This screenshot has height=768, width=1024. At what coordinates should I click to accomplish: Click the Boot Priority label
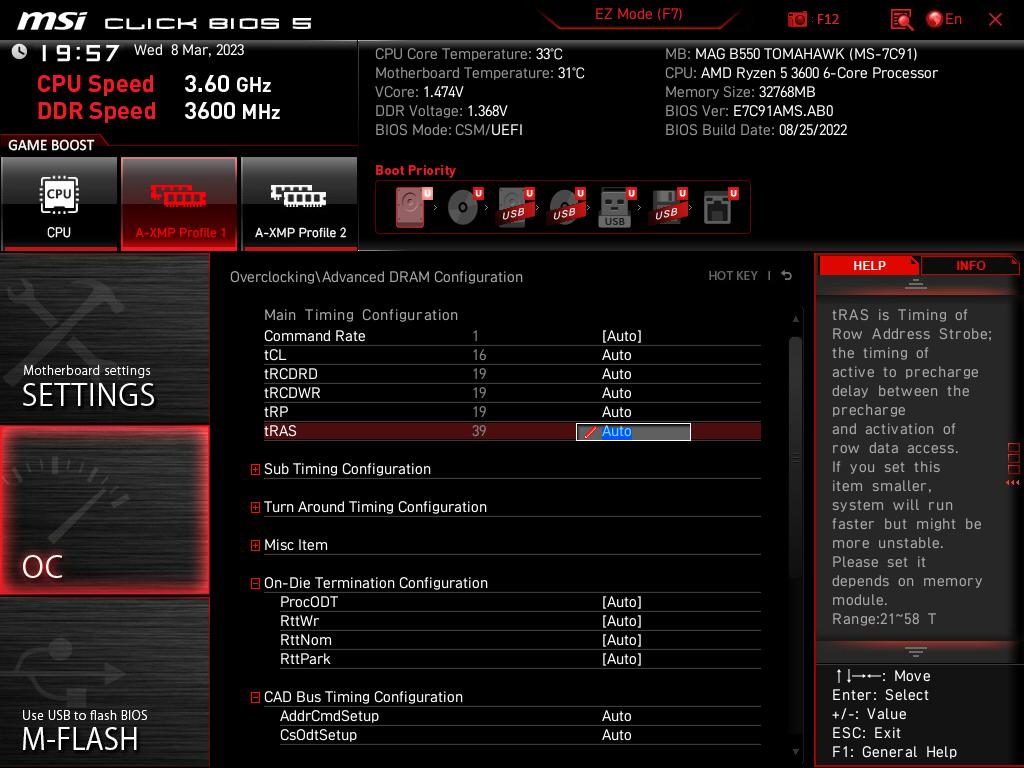point(415,170)
